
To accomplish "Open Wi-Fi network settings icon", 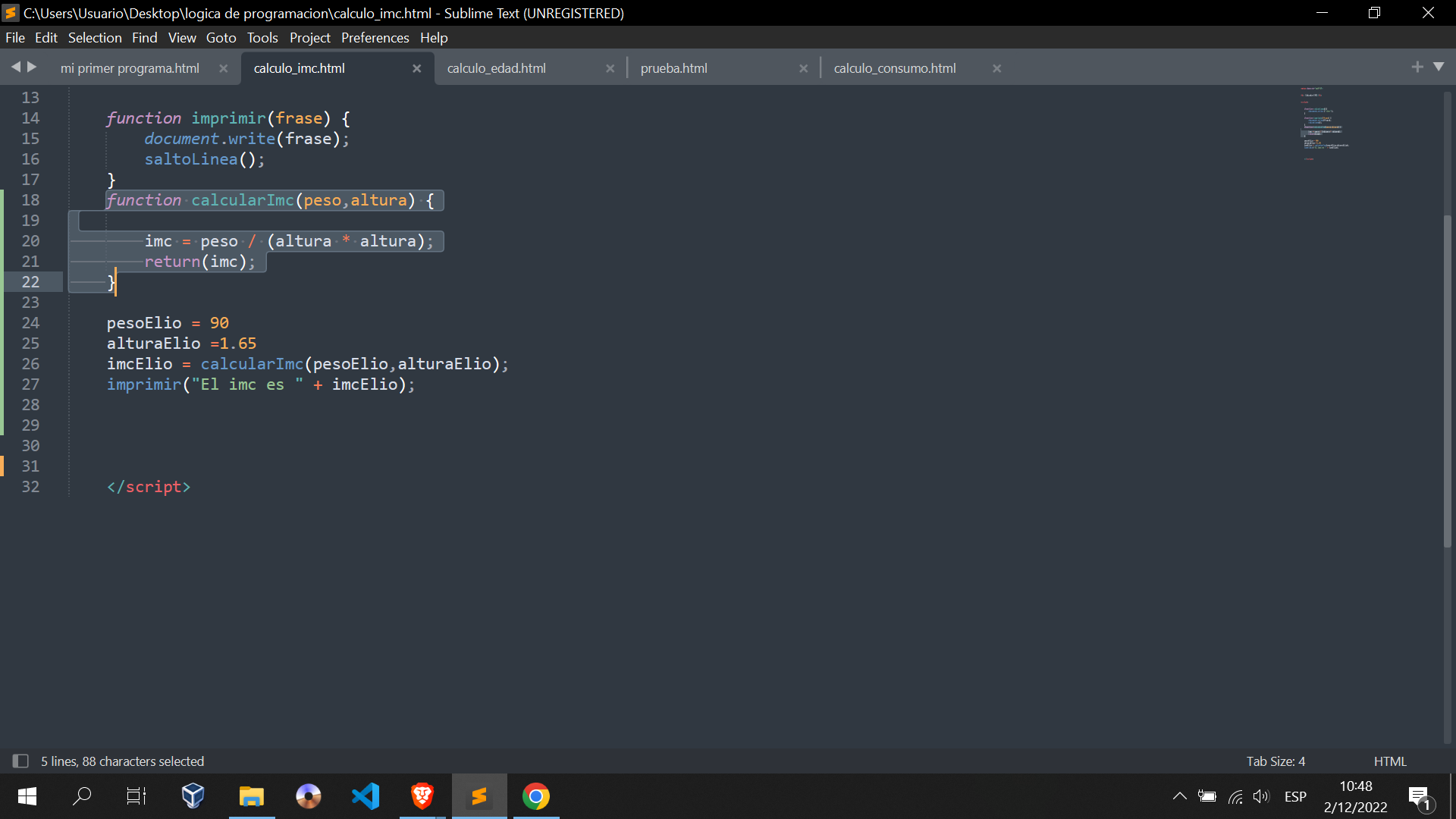I will point(1235,796).
